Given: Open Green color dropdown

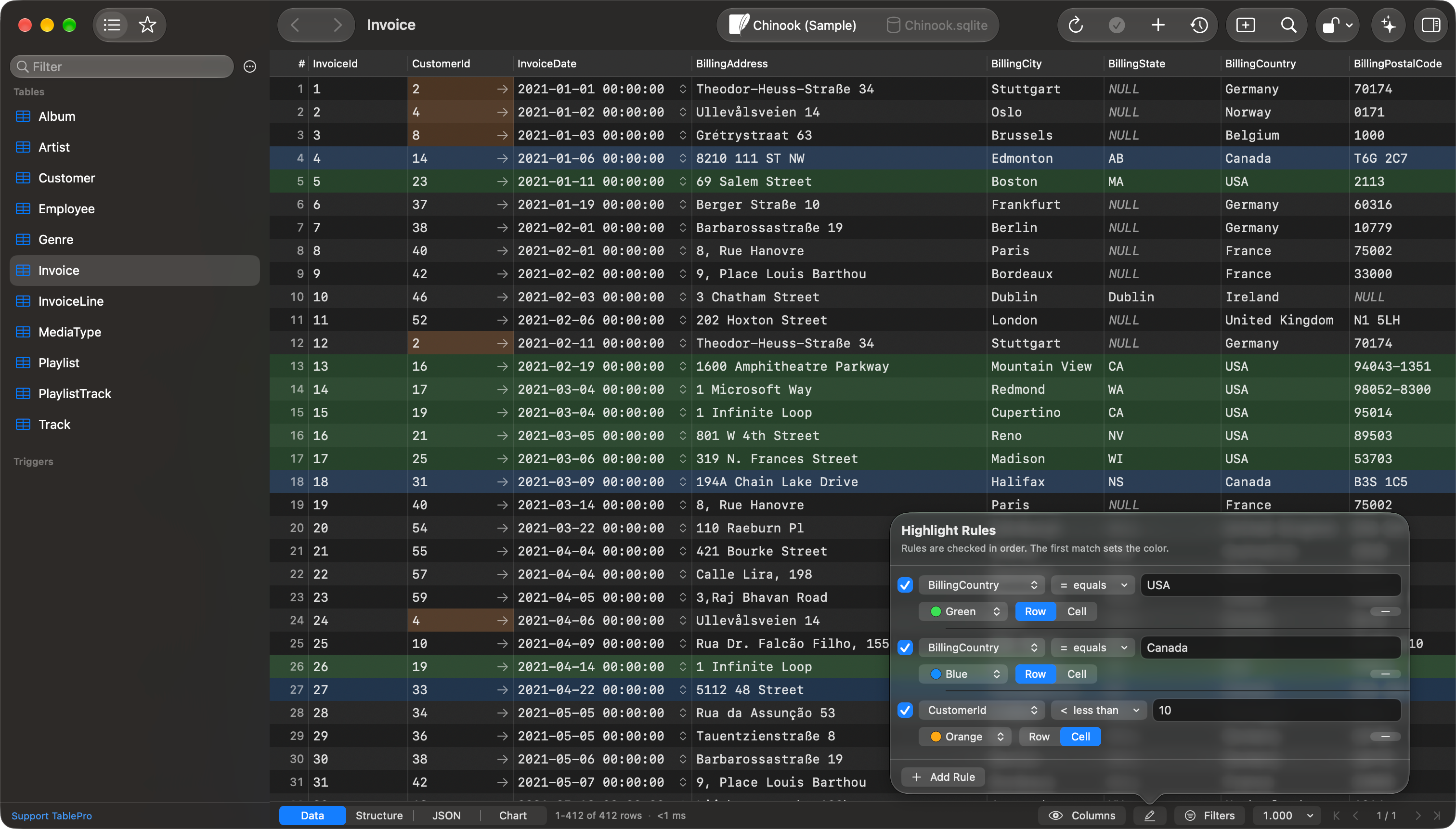Looking at the screenshot, I should pos(963,611).
